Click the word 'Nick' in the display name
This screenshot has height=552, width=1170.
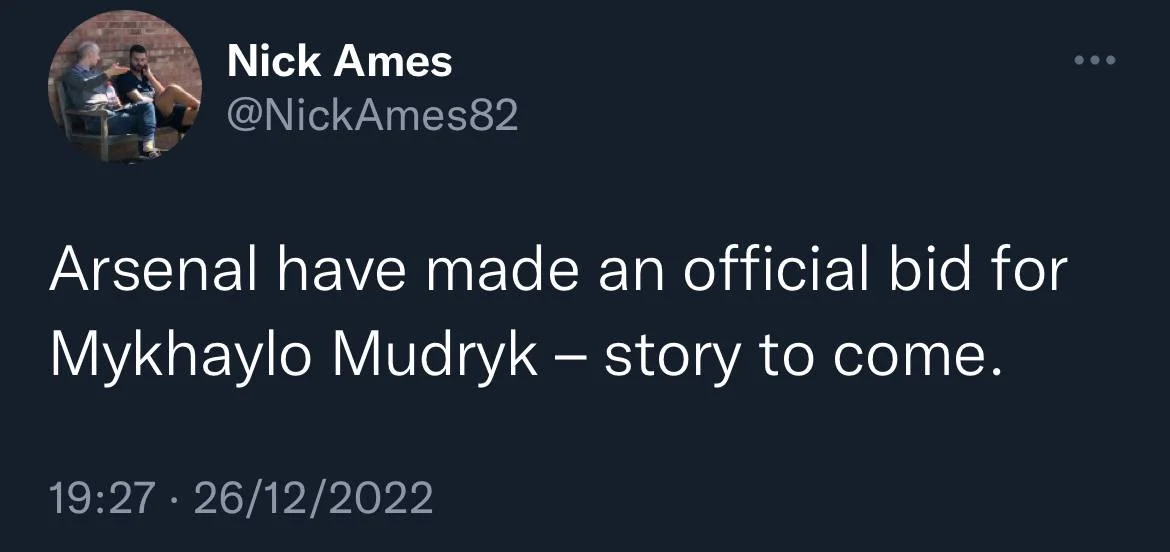click(276, 64)
